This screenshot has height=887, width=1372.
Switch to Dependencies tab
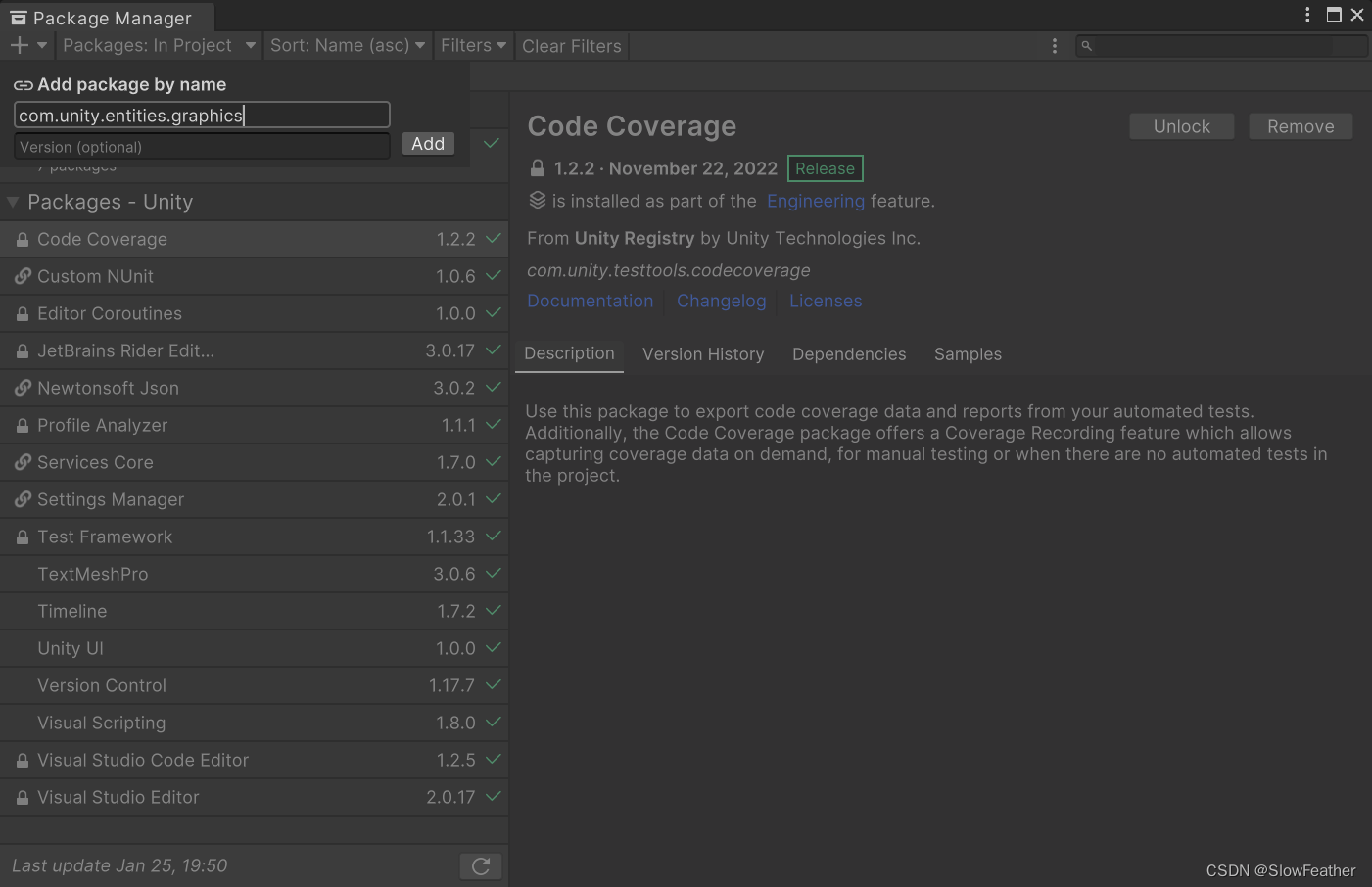pyautogui.click(x=849, y=354)
